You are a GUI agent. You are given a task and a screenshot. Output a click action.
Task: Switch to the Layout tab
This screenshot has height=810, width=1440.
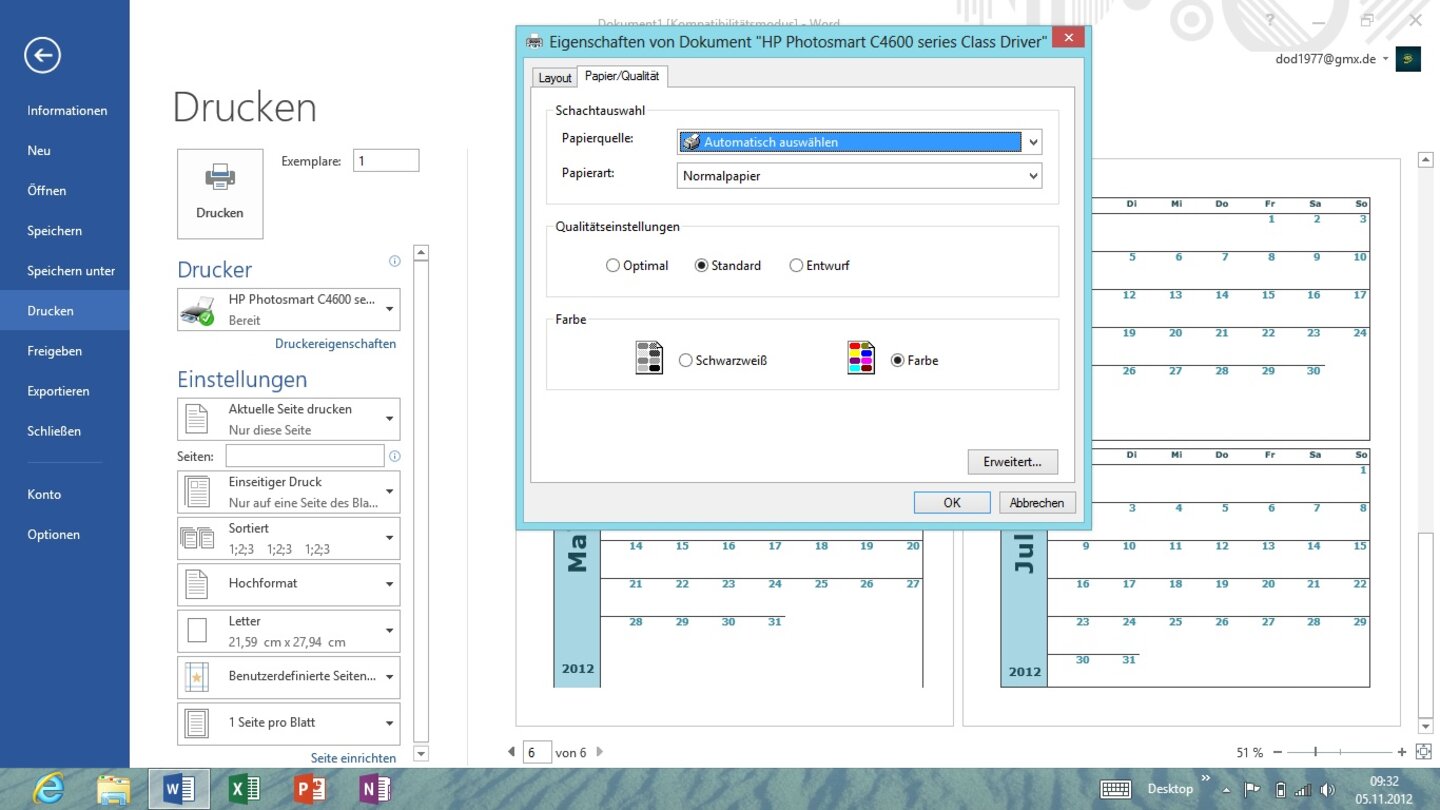(555, 78)
